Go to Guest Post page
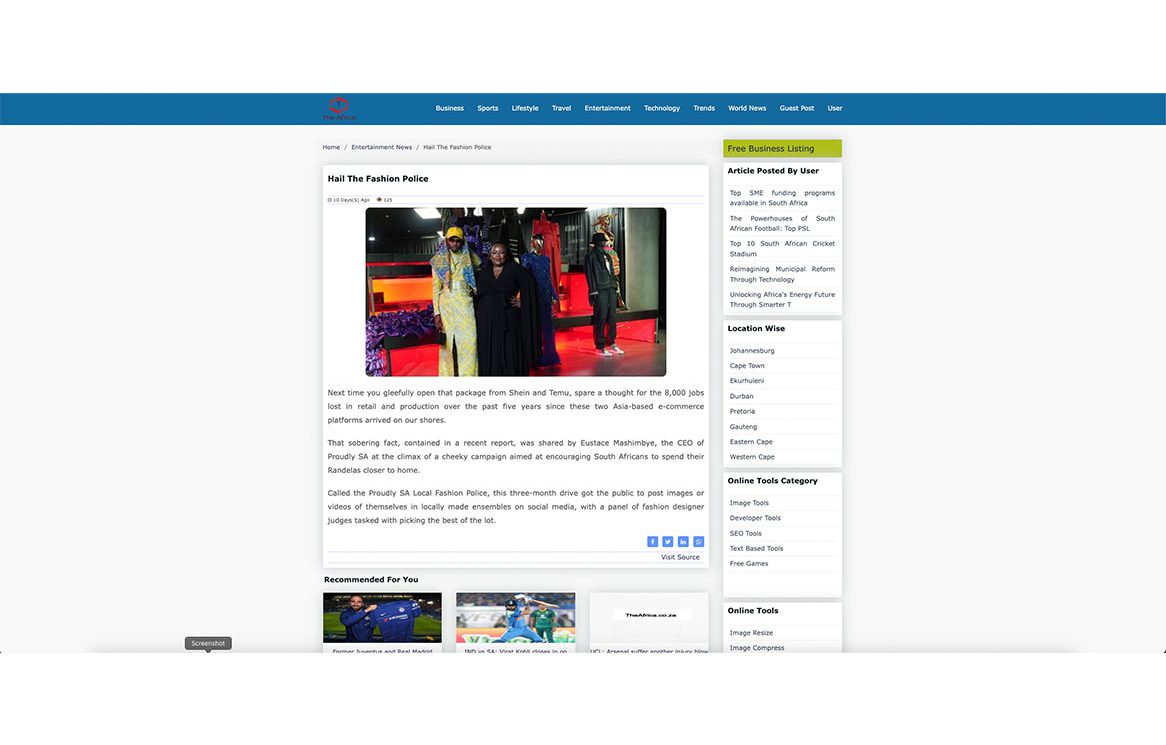This screenshot has width=1166, height=745. click(x=796, y=108)
